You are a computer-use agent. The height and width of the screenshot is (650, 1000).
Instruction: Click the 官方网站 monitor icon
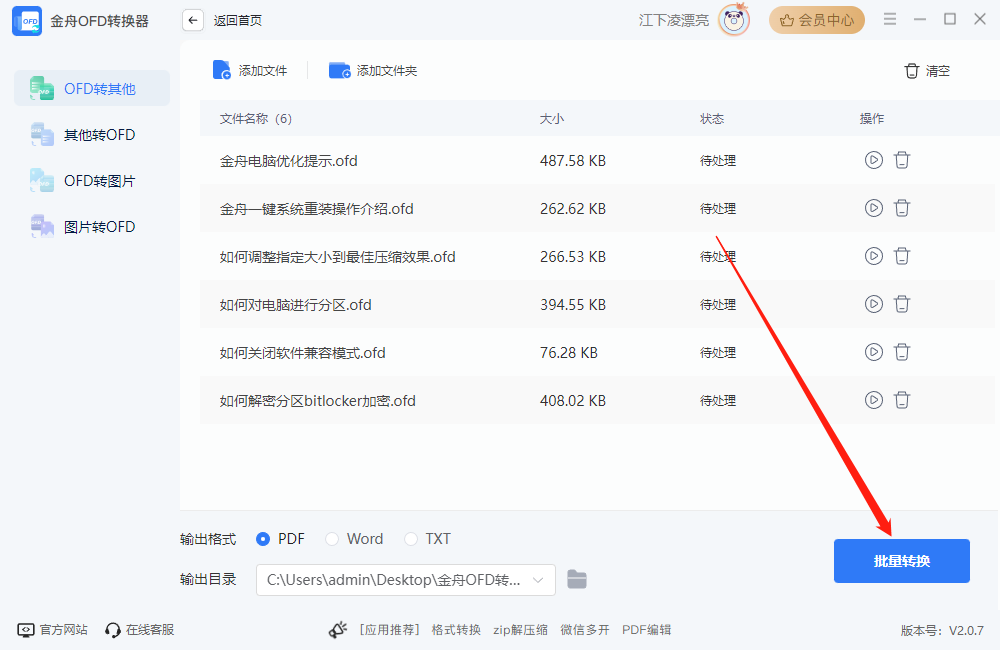(26, 630)
